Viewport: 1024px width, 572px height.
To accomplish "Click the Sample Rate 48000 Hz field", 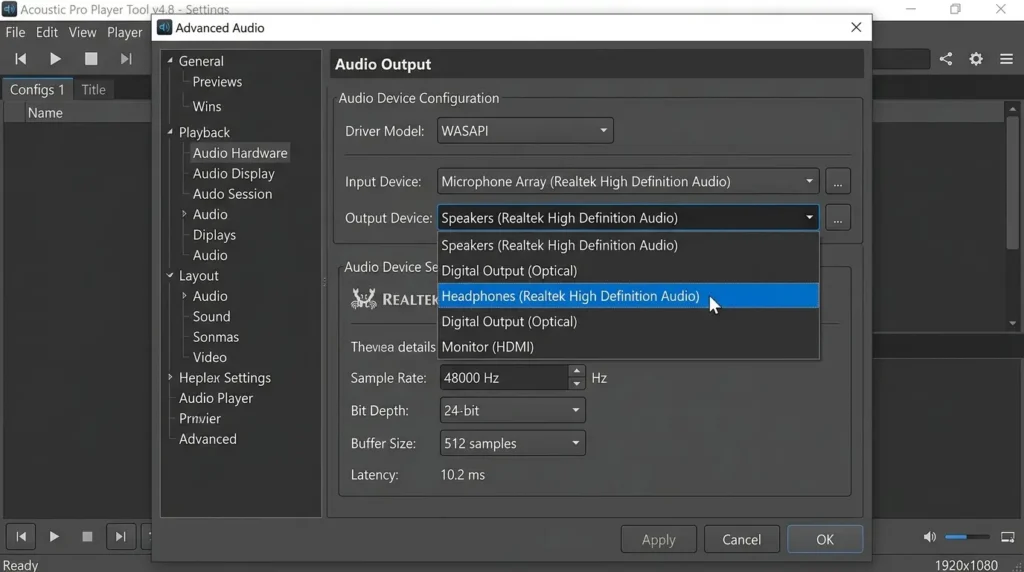I will [504, 377].
